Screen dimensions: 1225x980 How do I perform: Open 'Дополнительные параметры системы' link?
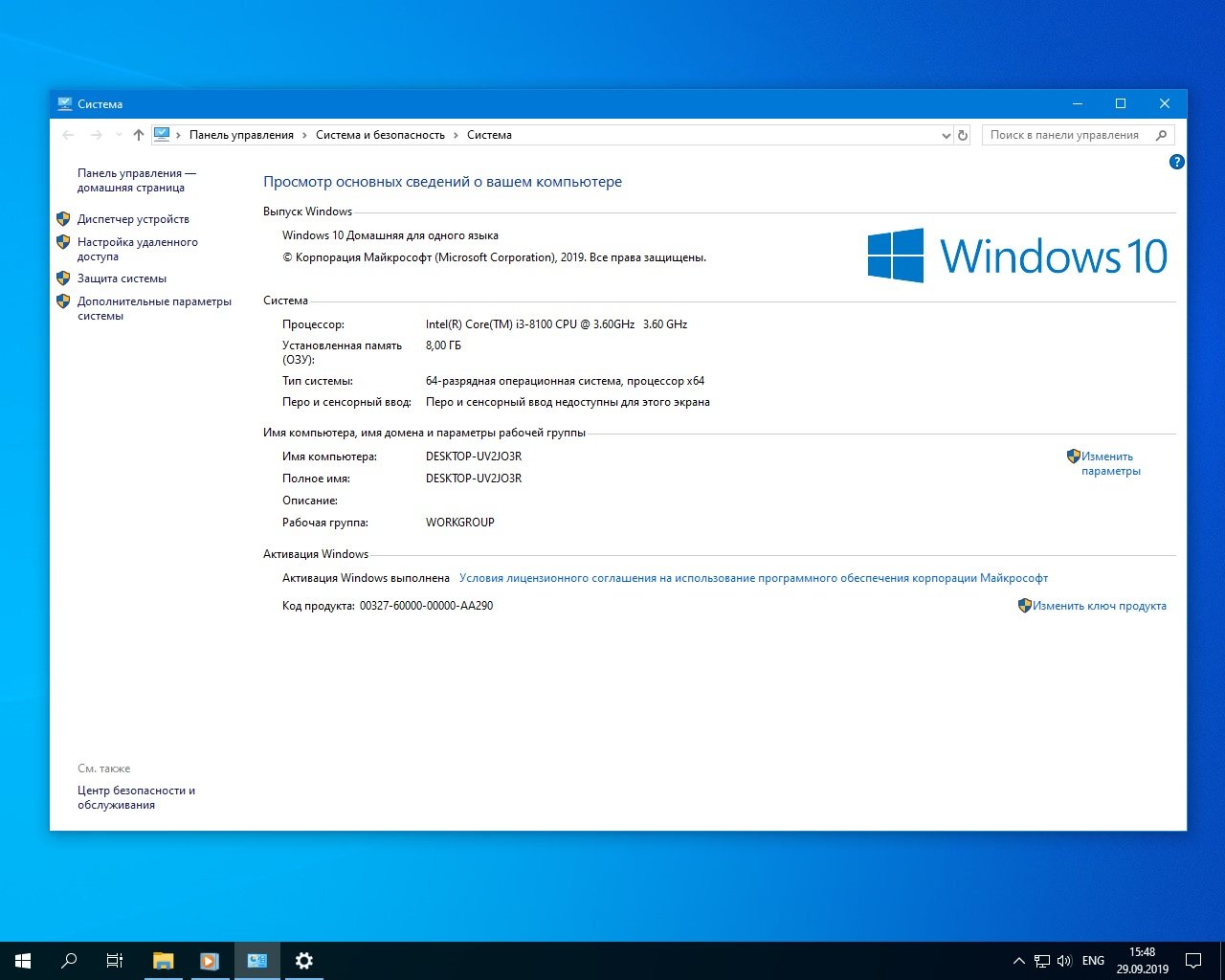pyautogui.click(x=154, y=308)
